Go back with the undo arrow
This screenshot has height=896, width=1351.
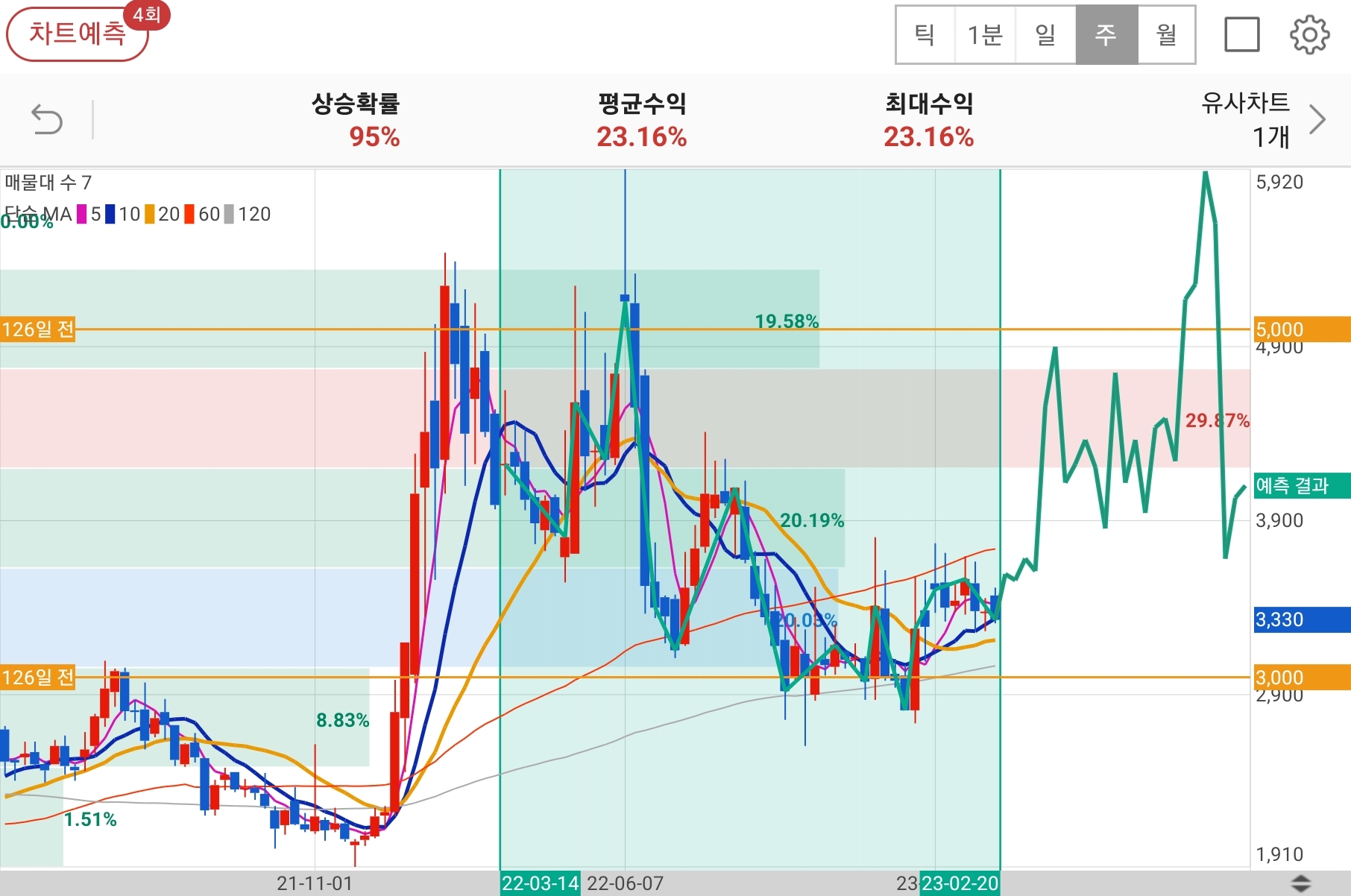point(46,119)
